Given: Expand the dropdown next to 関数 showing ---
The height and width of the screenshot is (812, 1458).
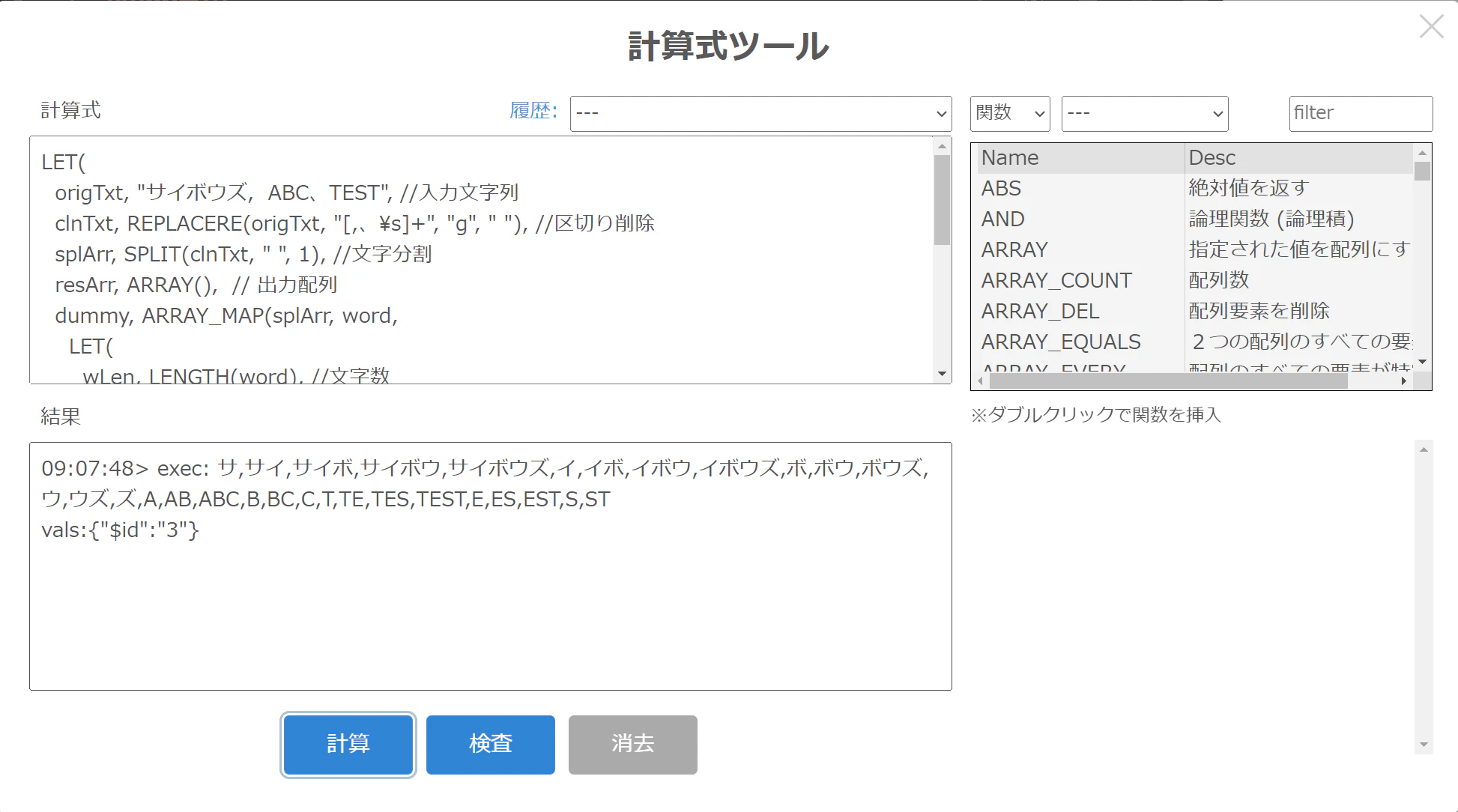Looking at the screenshot, I should (x=1144, y=113).
